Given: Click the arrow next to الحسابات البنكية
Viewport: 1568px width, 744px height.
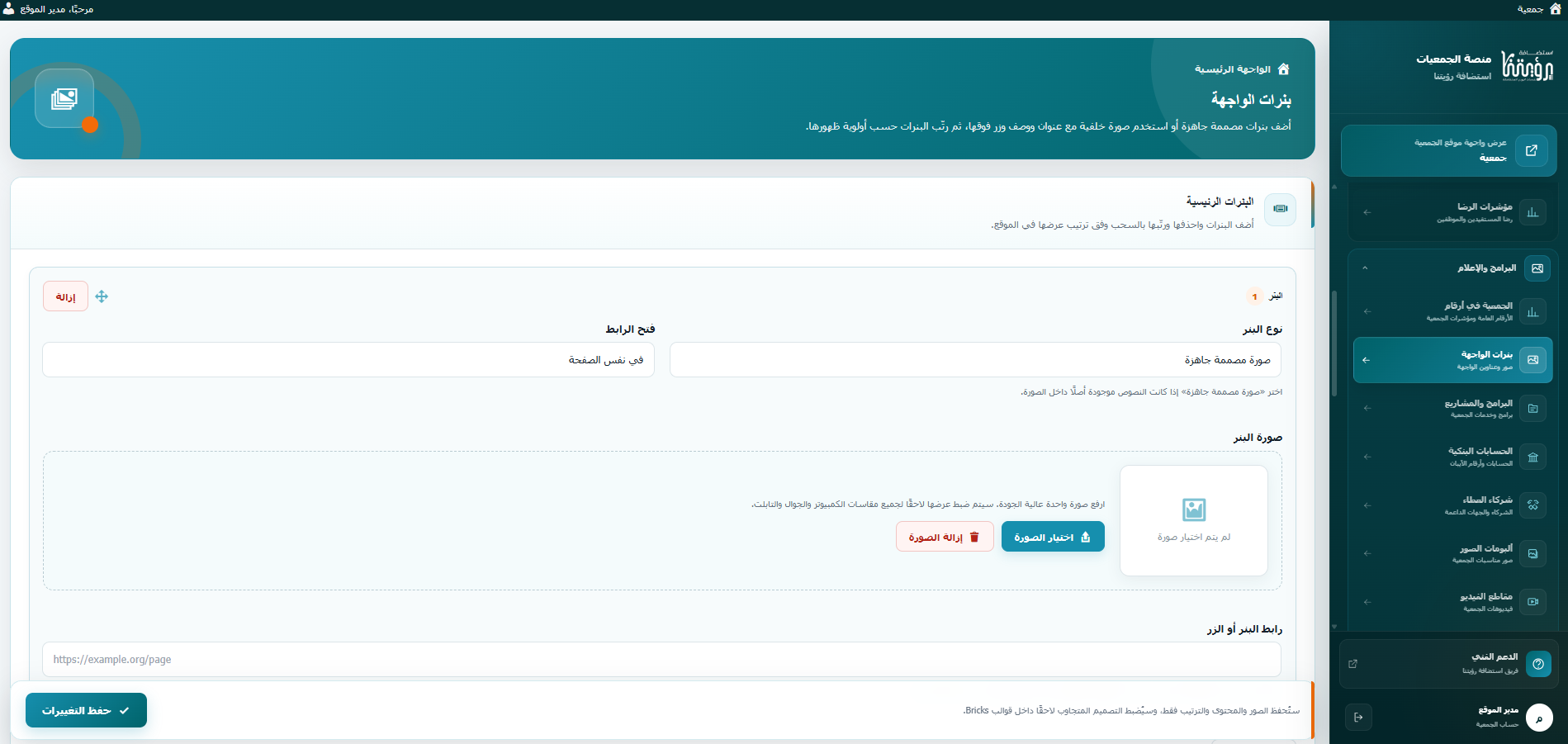Looking at the screenshot, I should [1367, 457].
